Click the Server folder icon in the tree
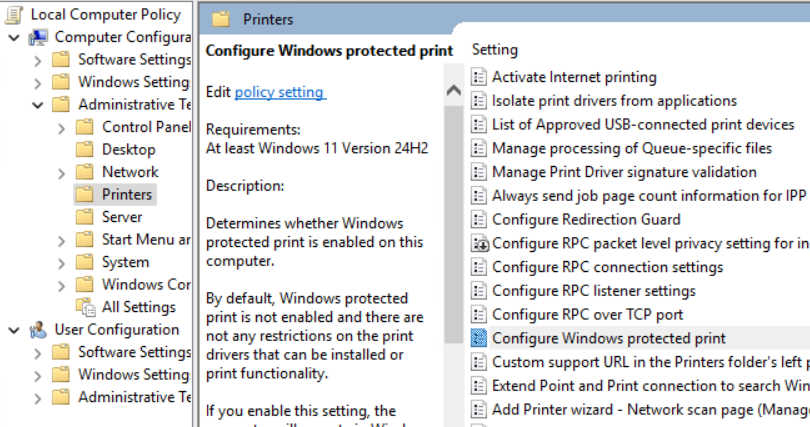The image size is (810, 427). click(85, 217)
